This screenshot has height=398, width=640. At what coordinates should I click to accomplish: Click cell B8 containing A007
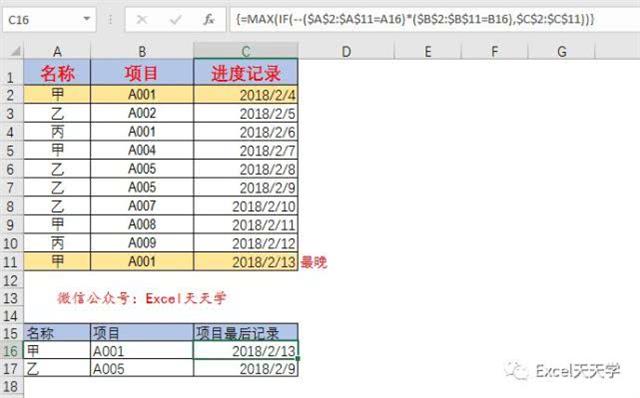tap(142, 206)
